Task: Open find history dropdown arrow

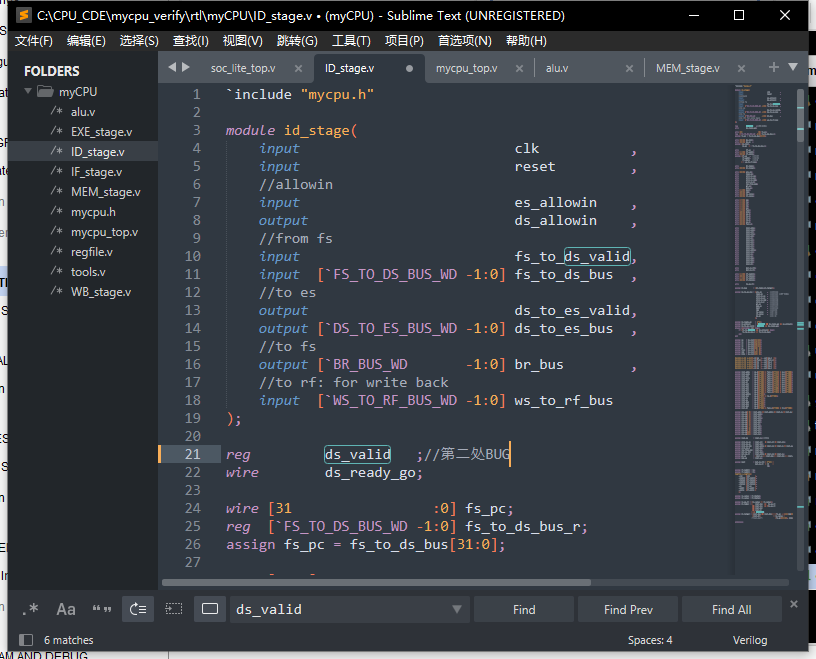Action: tap(456, 609)
